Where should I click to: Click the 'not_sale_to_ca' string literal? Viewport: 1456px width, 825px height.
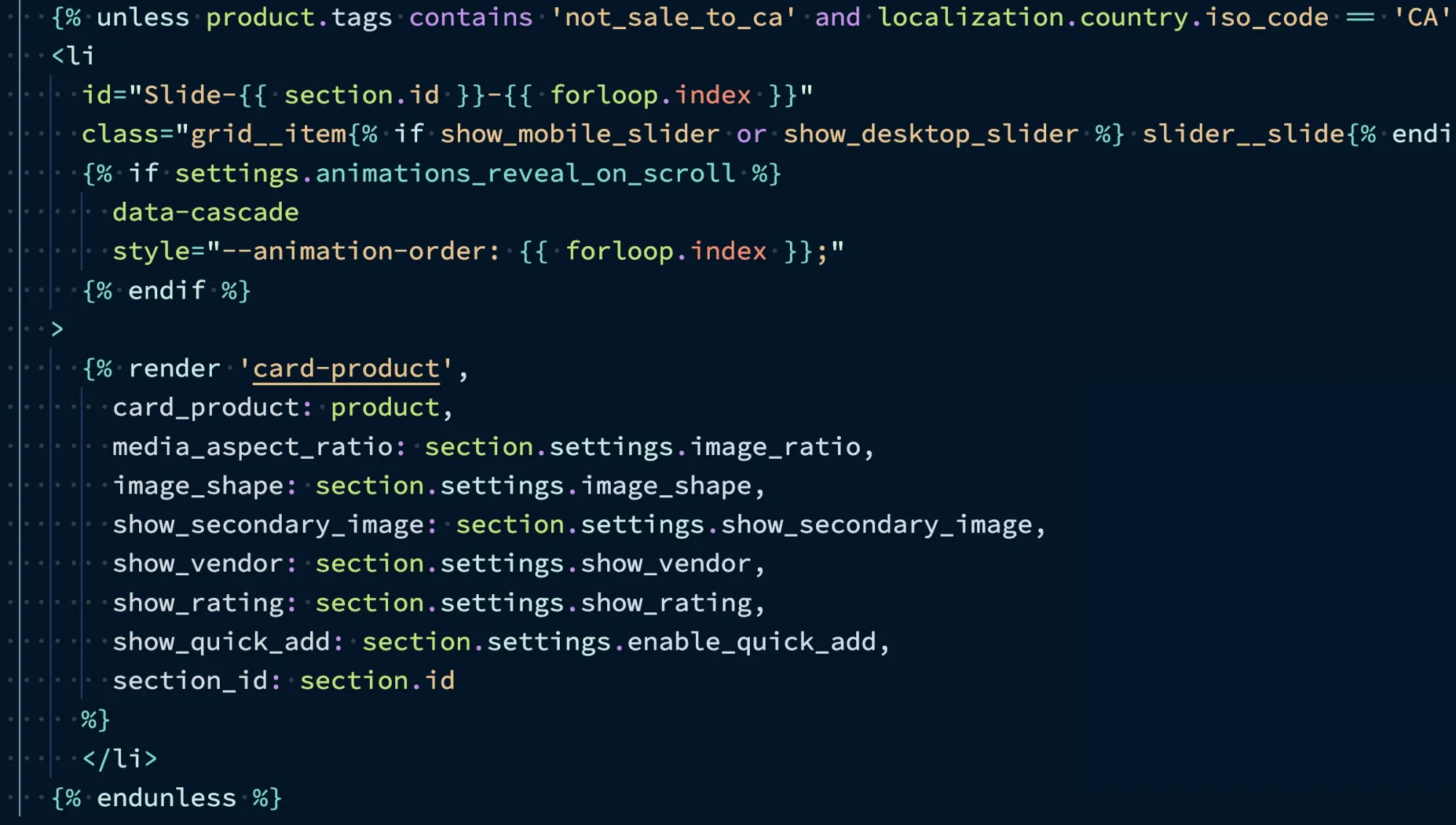pos(673,17)
